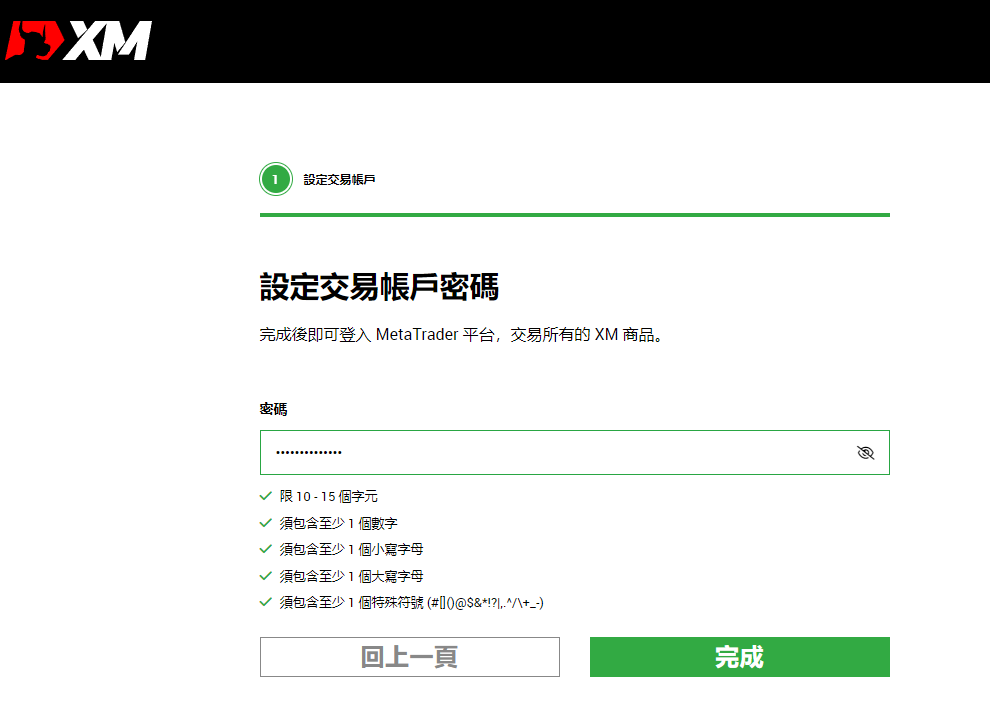Click the checkmark beside 須包含至少 1 個大寫字母
Image resolution: width=990 pixels, height=701 pixels.
[x=267, y=576]
